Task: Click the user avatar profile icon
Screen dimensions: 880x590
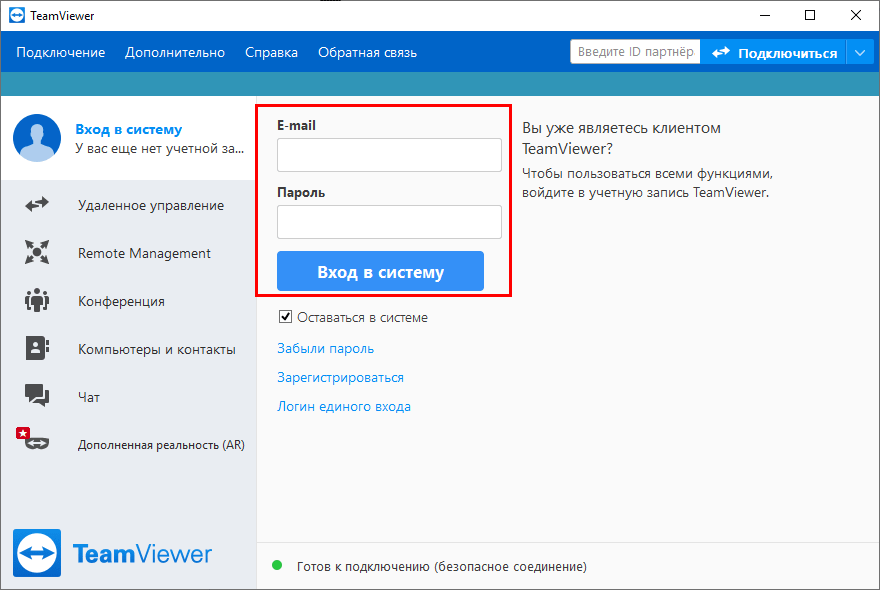Action: coord(37,138)
